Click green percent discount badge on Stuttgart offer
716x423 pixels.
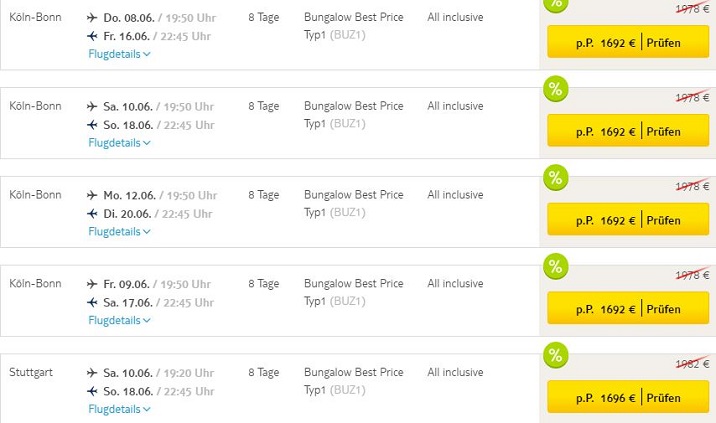pos(555,355)
